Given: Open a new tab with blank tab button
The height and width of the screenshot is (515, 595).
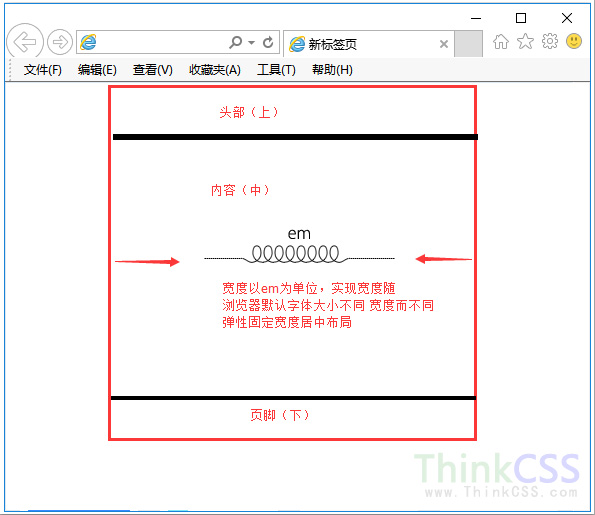Looking at the screenshot, I should coord(468,44).
